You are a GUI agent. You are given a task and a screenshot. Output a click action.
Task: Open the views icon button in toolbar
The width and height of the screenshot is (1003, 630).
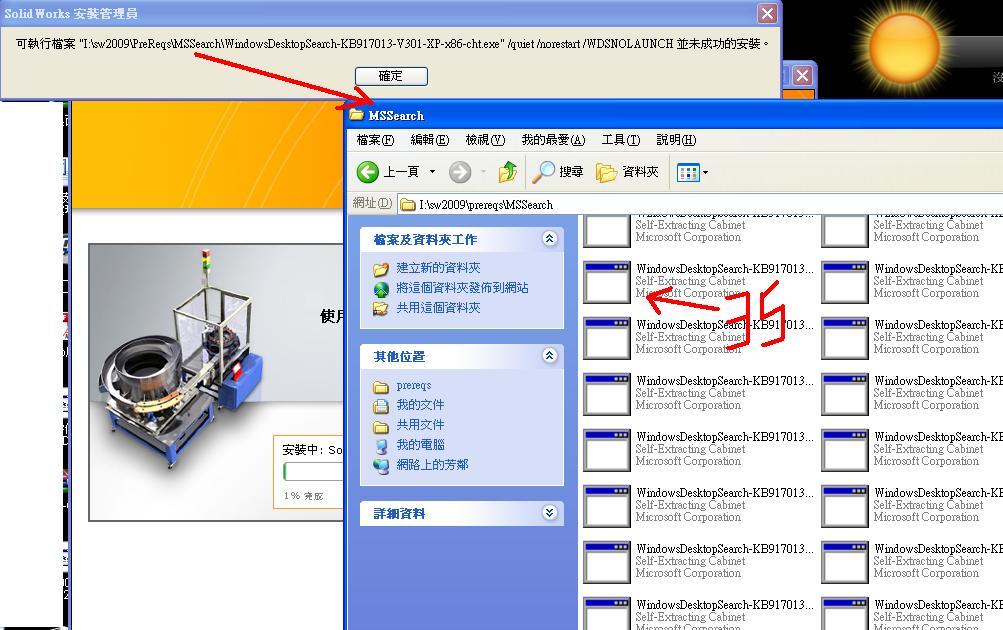688,172
